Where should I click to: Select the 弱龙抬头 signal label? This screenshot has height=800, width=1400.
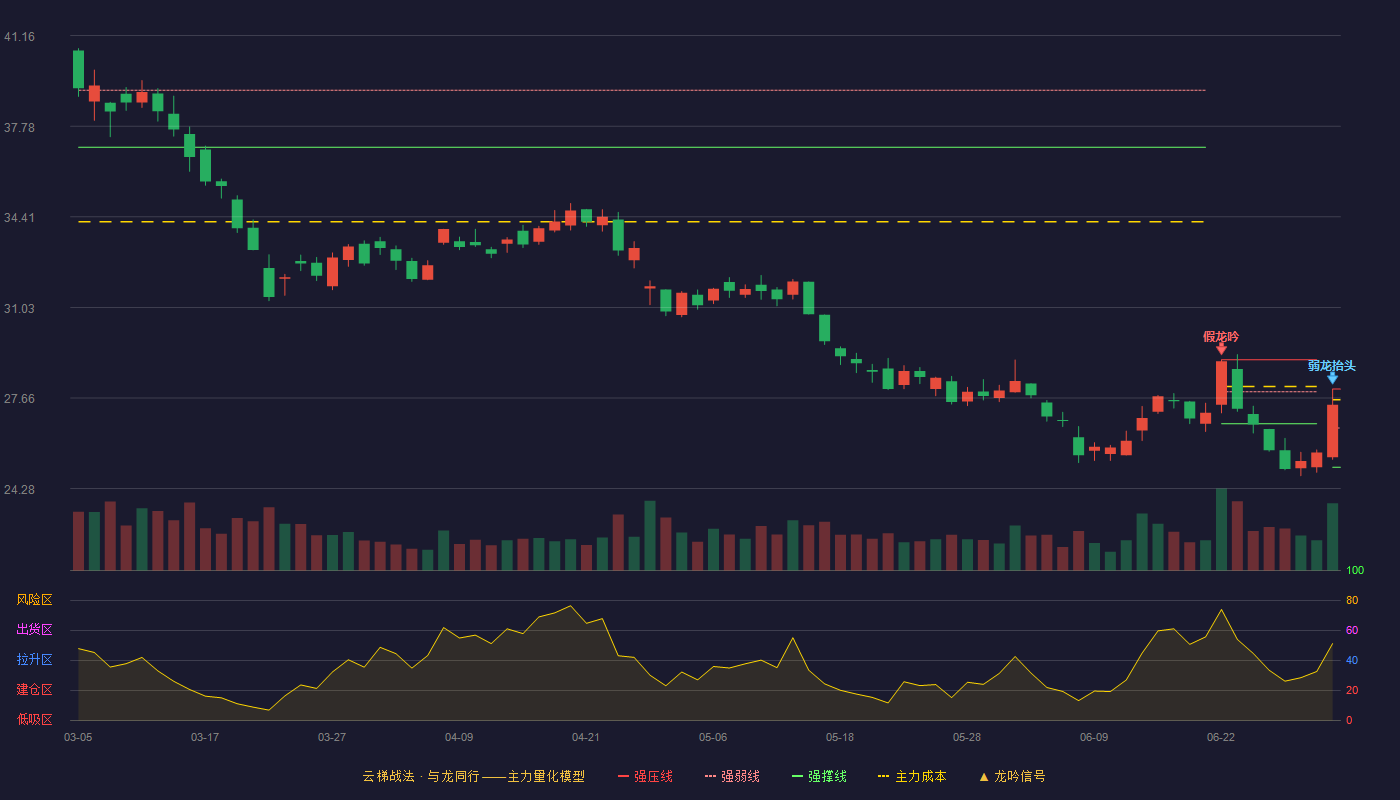(x=1332, y=365)
